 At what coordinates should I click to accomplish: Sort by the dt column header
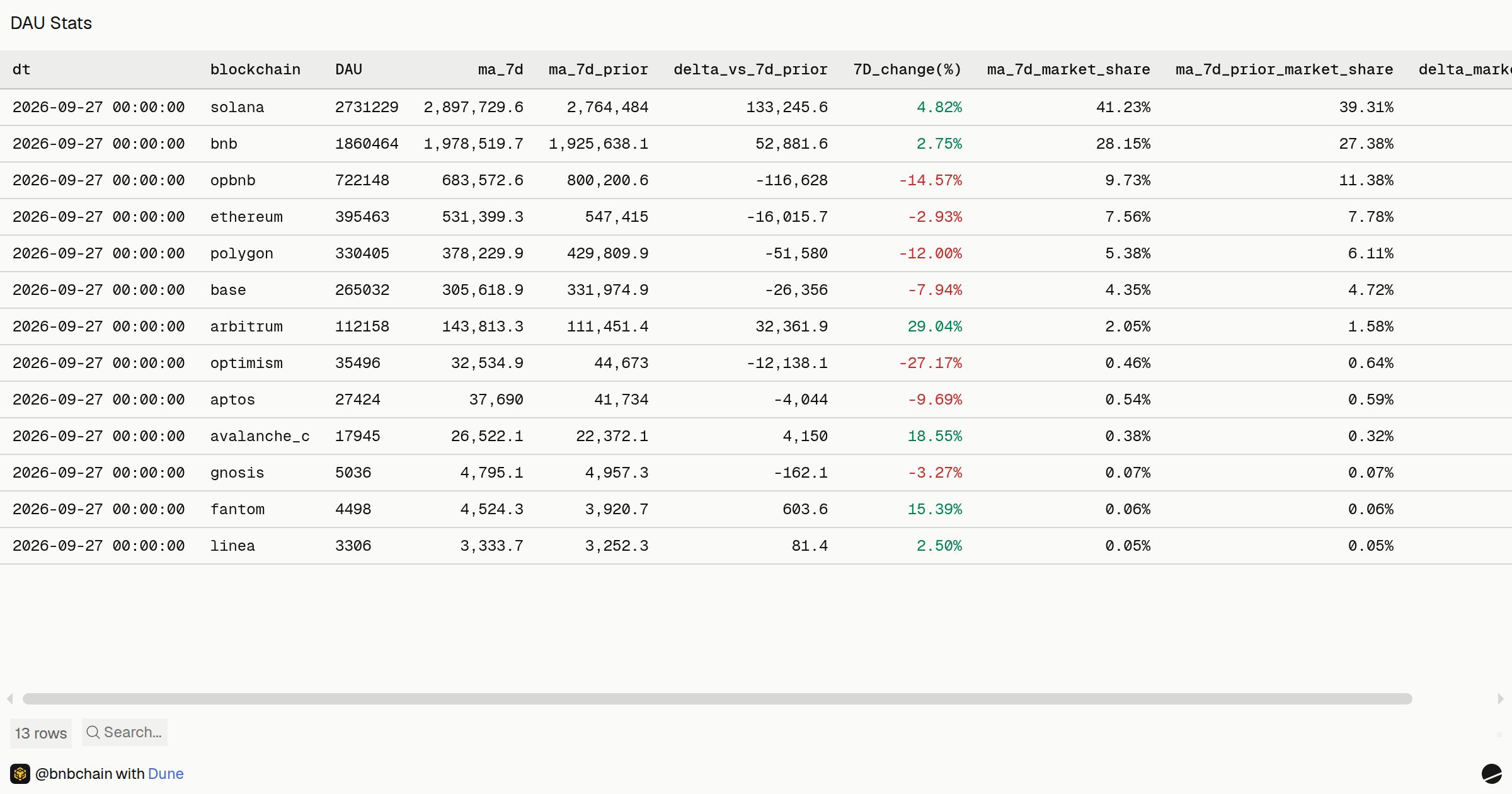[x=21, y=69]
